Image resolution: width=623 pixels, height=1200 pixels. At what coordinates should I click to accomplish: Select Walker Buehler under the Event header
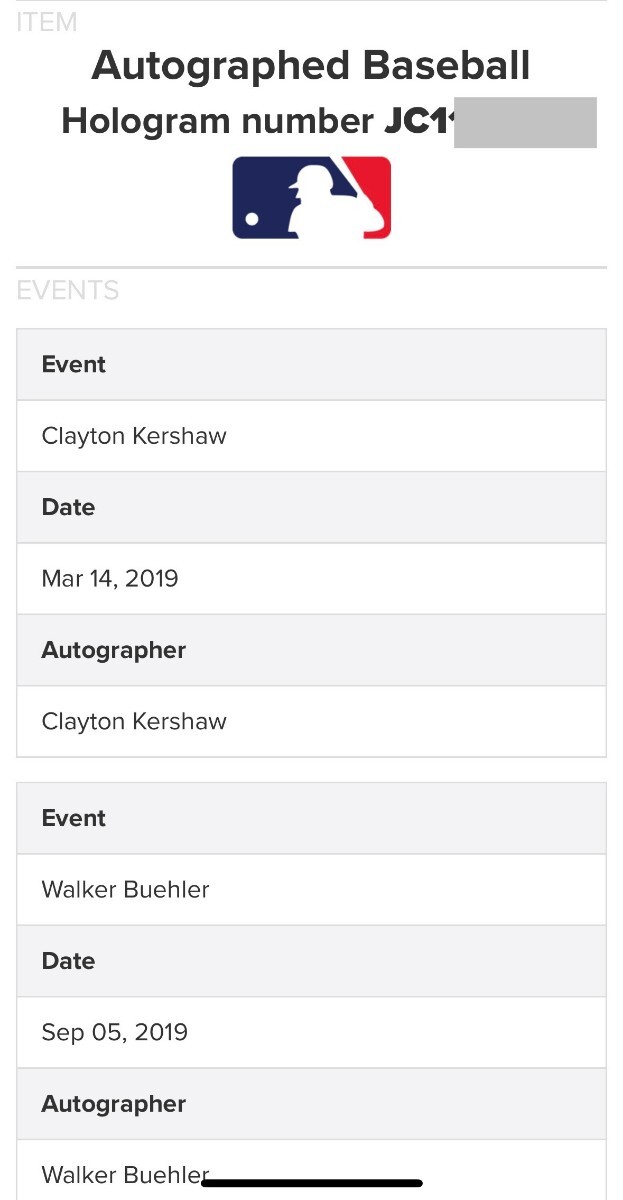[x=125, y=890]
